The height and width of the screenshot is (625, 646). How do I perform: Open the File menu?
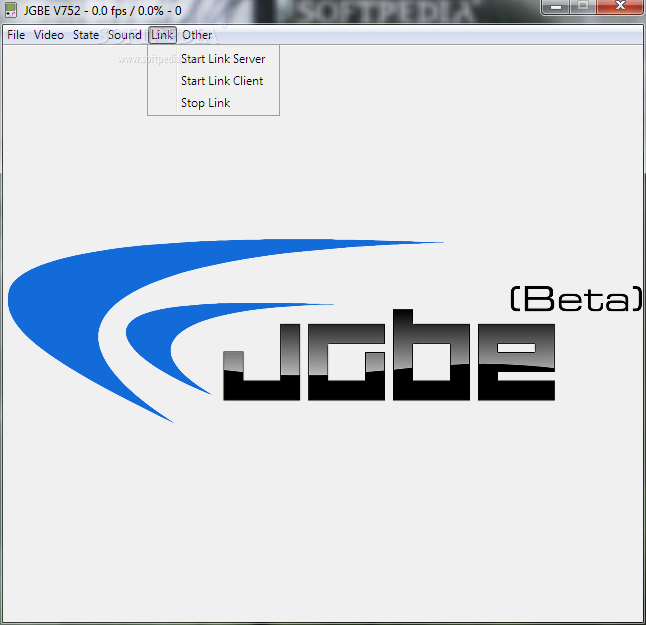pos(16,35)
